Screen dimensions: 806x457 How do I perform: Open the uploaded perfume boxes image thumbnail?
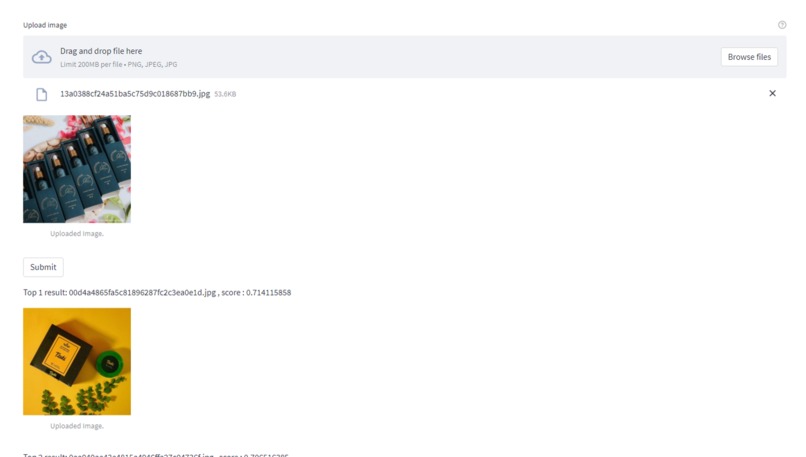tap(77, 169)
